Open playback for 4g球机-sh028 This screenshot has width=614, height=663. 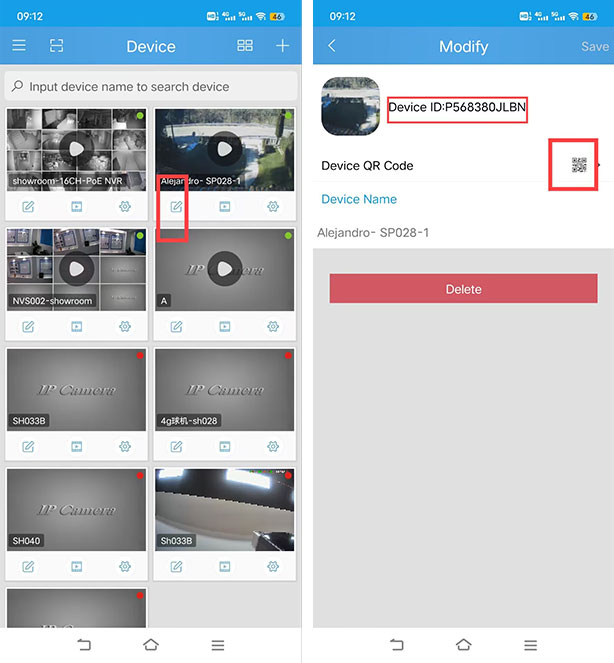click(225, 447)
